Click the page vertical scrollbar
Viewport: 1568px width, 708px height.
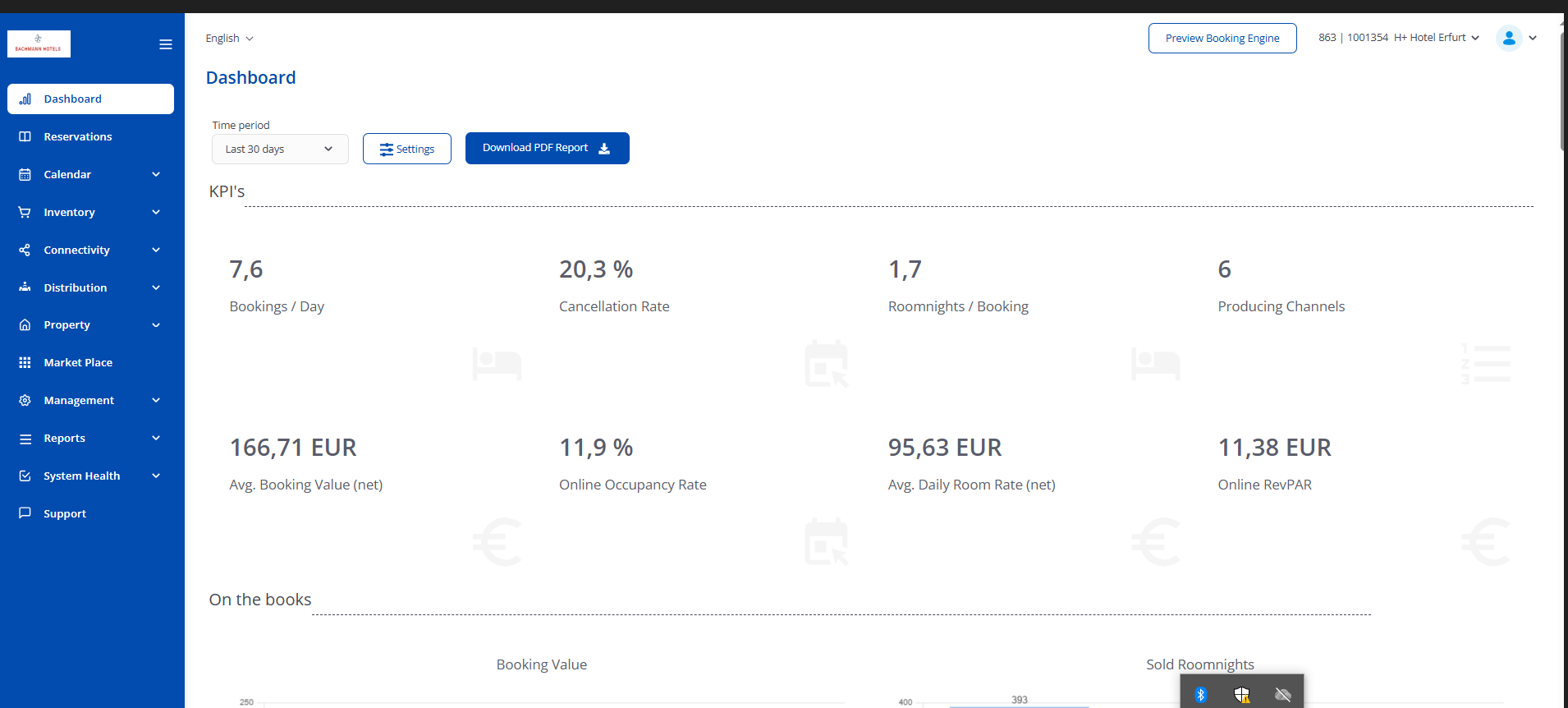[x=1563, y=90]
